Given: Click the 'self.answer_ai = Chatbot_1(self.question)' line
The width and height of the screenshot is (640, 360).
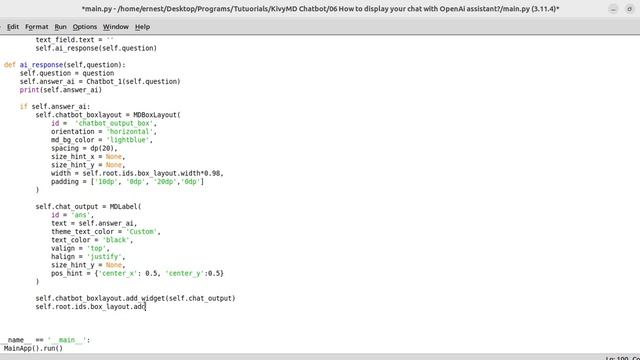Looking at the screenshot, I should pyautogui.click(x=100, y=82).
